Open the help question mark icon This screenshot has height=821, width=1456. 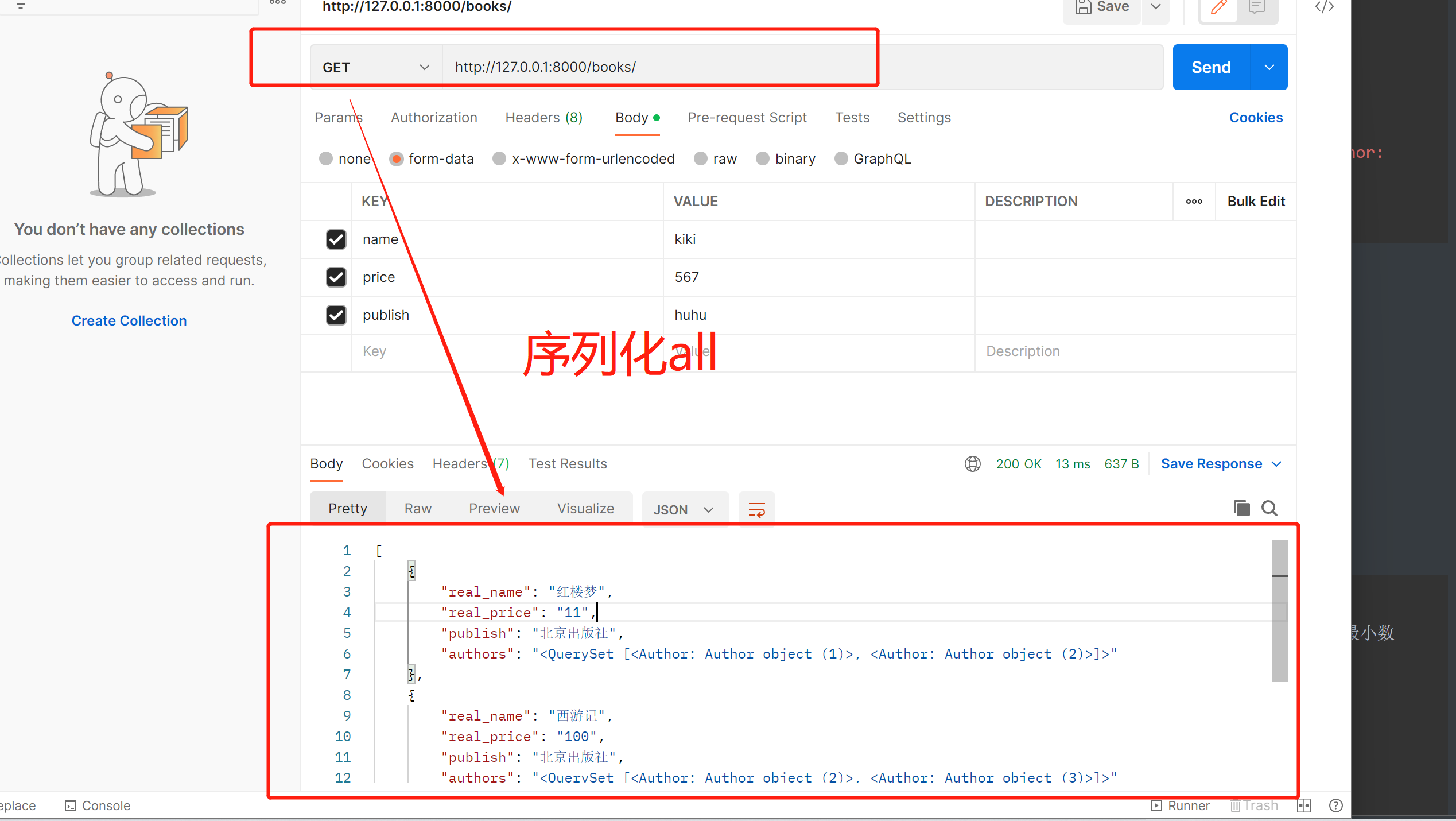pyautogui.click(x=1335, y=805)
